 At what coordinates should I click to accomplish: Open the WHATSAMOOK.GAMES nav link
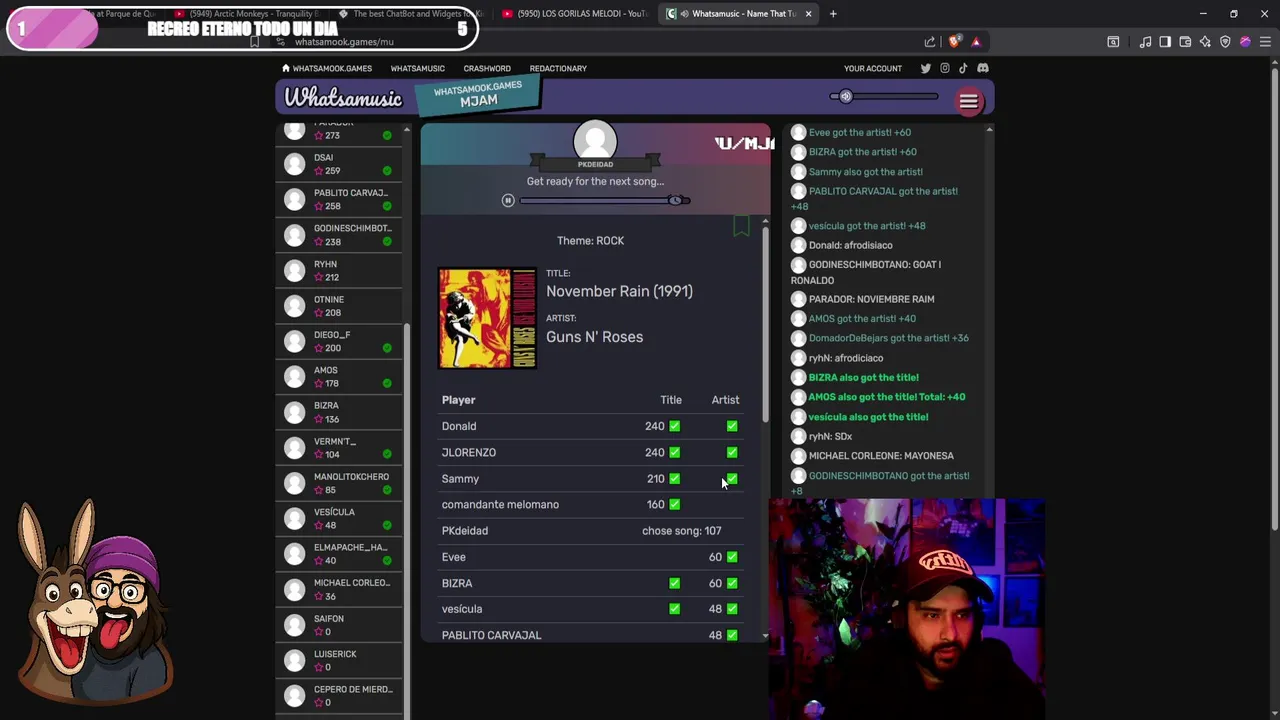(332, 68)
